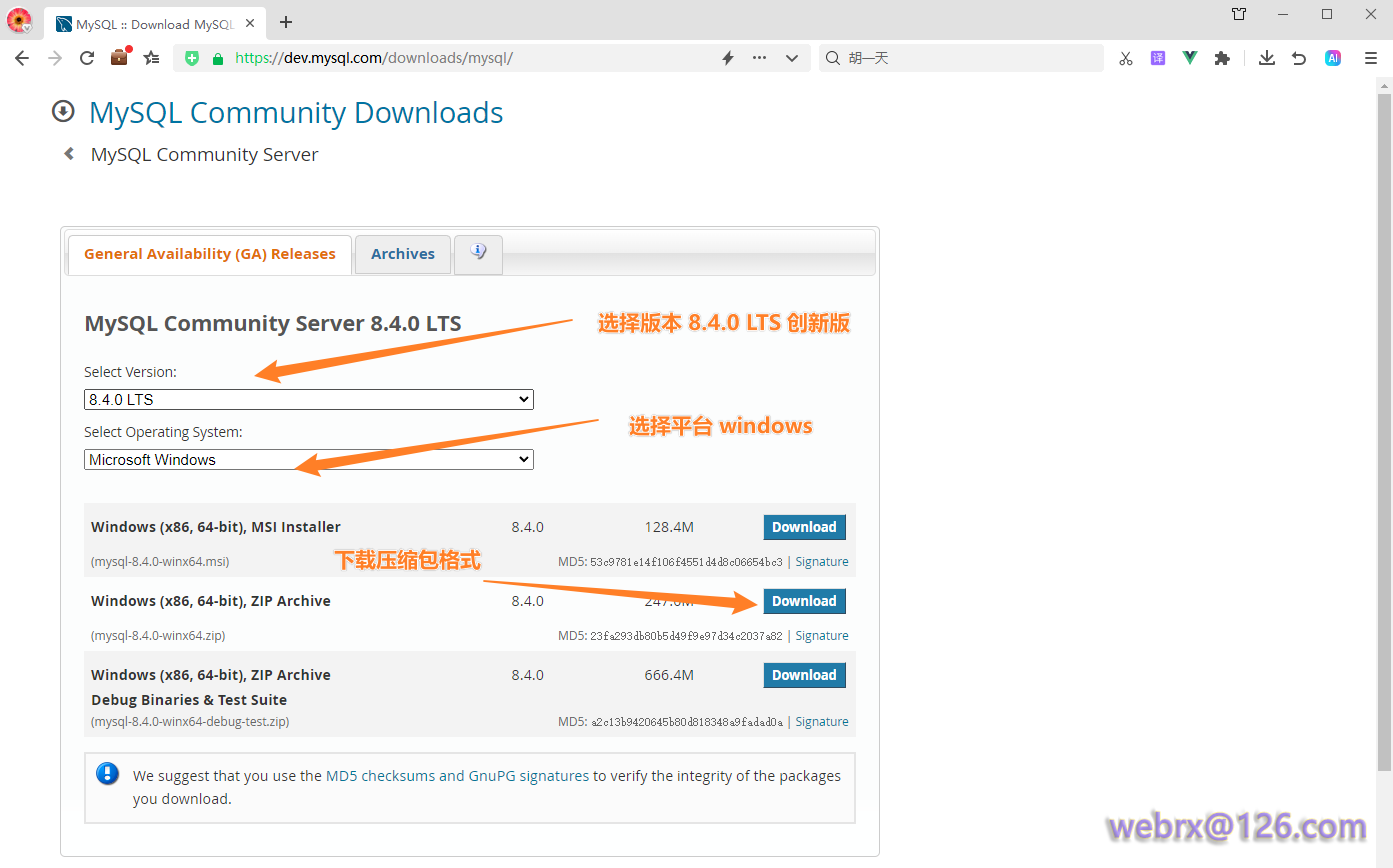The image size is (1393, 868).
Task: Click the Debug Binaries & Test Suite text
Action: (189, 700)
